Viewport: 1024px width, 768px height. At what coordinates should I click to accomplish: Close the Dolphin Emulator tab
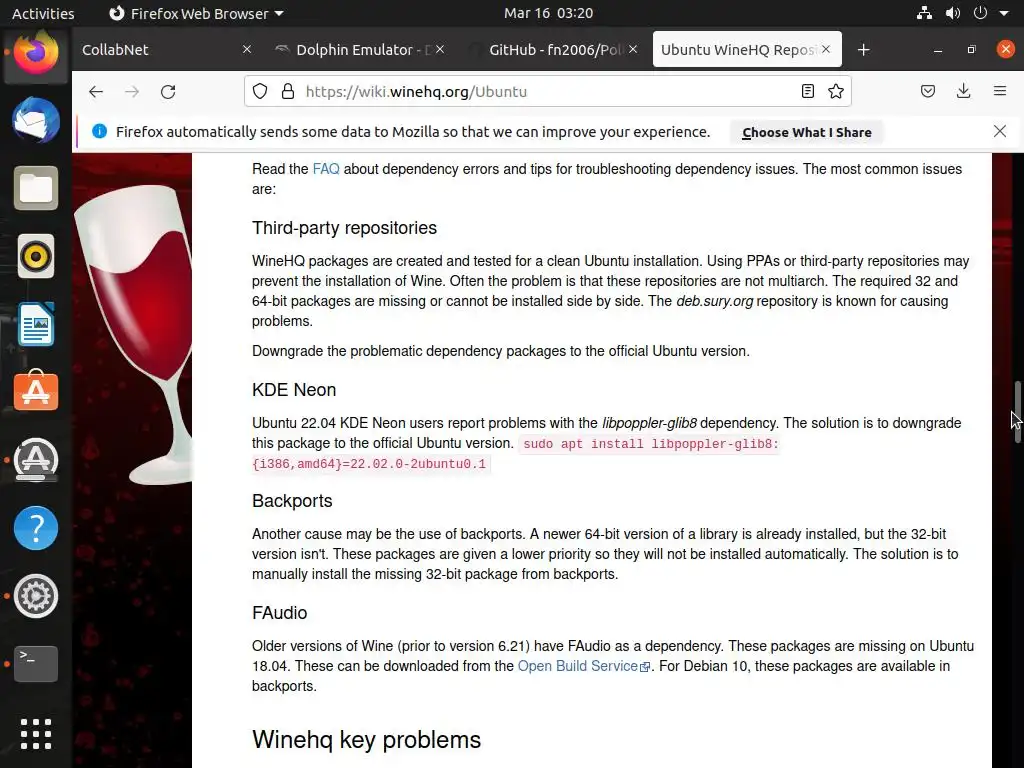tap(440, 50)
